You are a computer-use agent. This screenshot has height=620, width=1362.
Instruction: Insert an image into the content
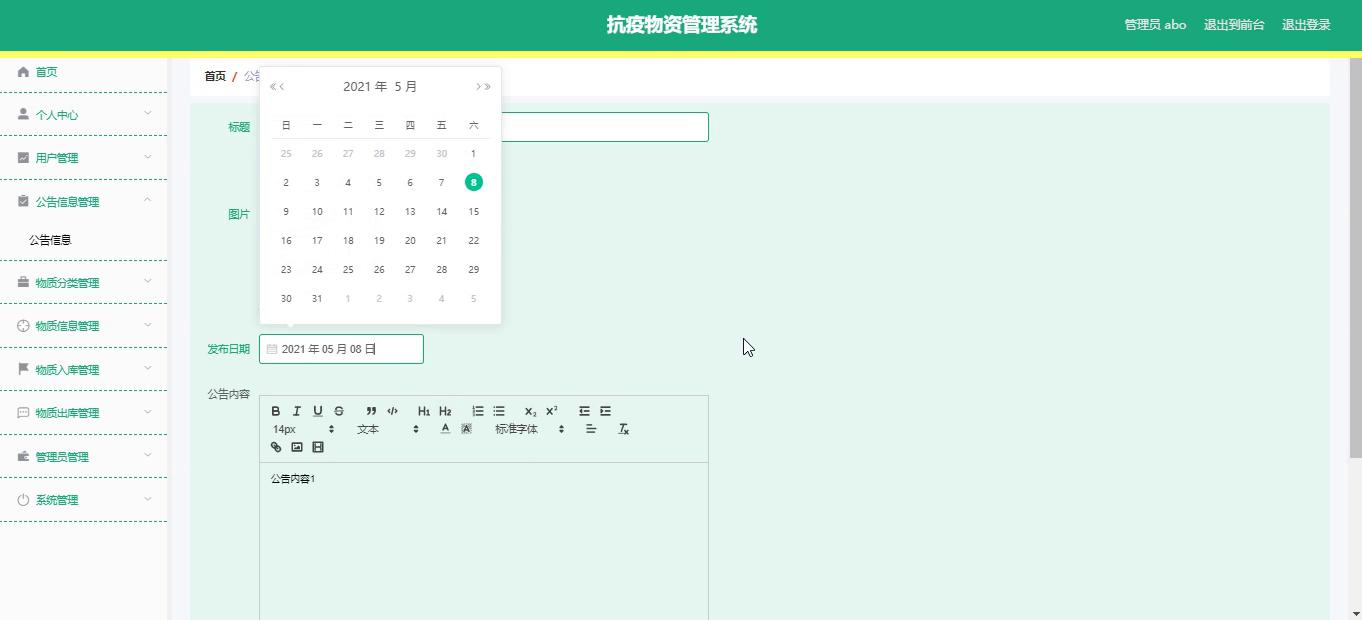click(297, 447)
